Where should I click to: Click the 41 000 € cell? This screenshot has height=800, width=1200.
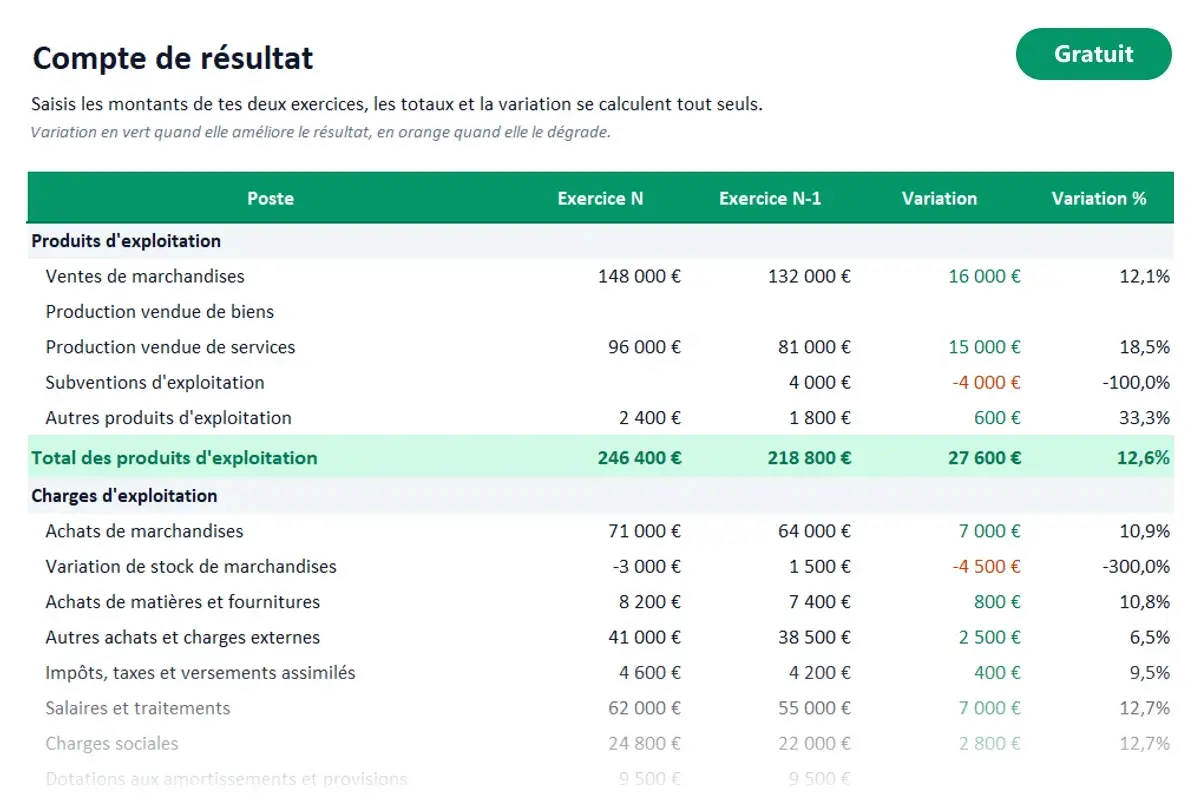(644, 637)
